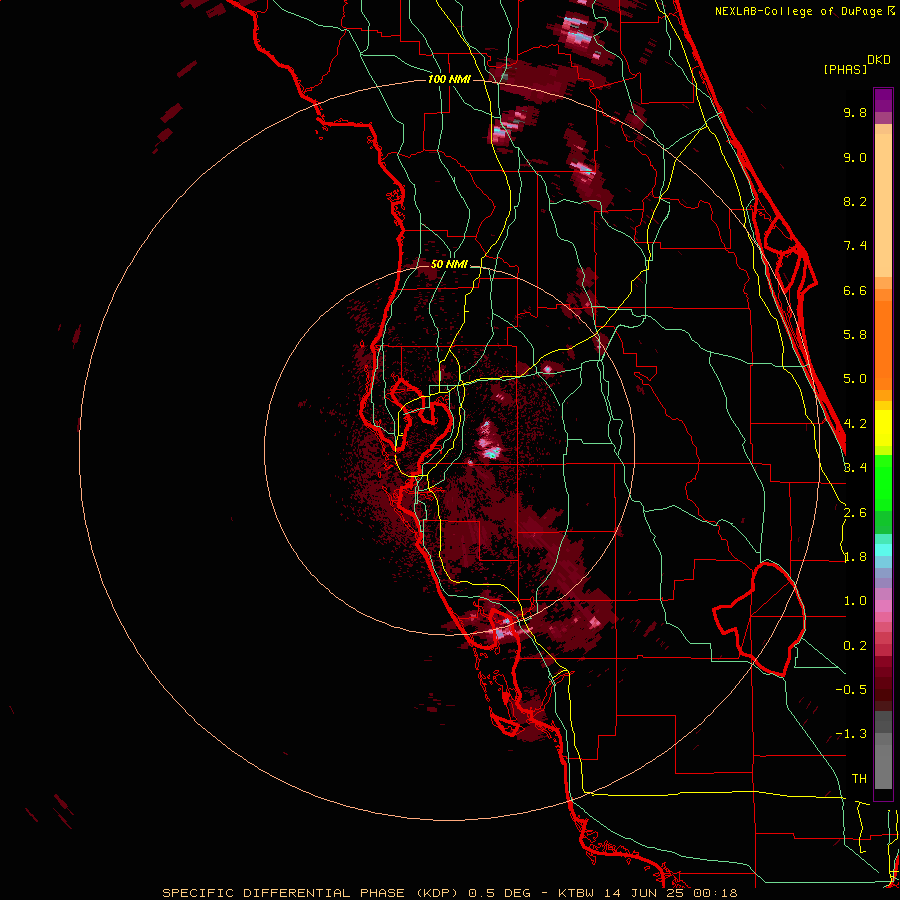
Task: Click the 3.4 value on the color scale
Action: [855, 468]
